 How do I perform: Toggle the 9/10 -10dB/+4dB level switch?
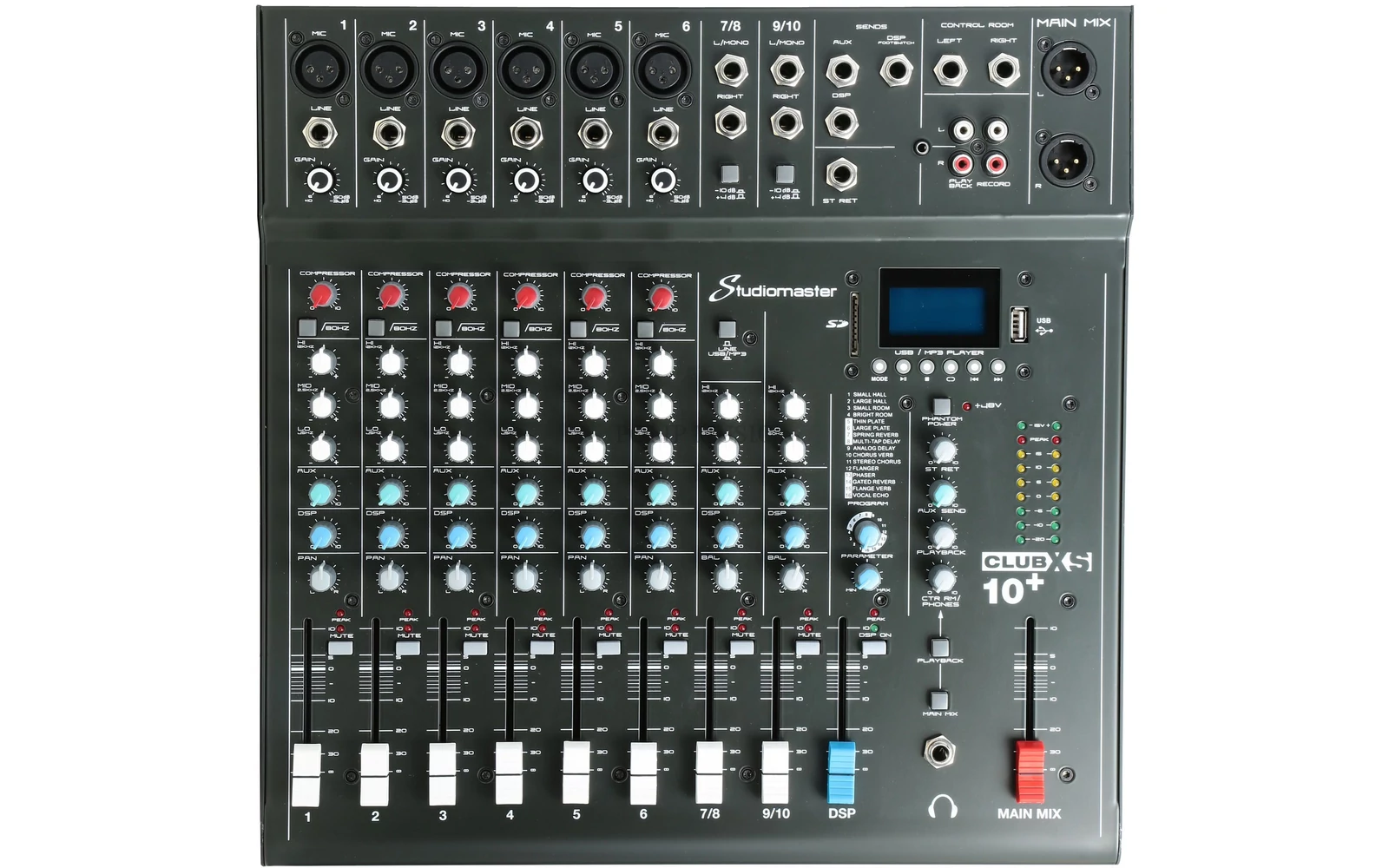point(785,173)
